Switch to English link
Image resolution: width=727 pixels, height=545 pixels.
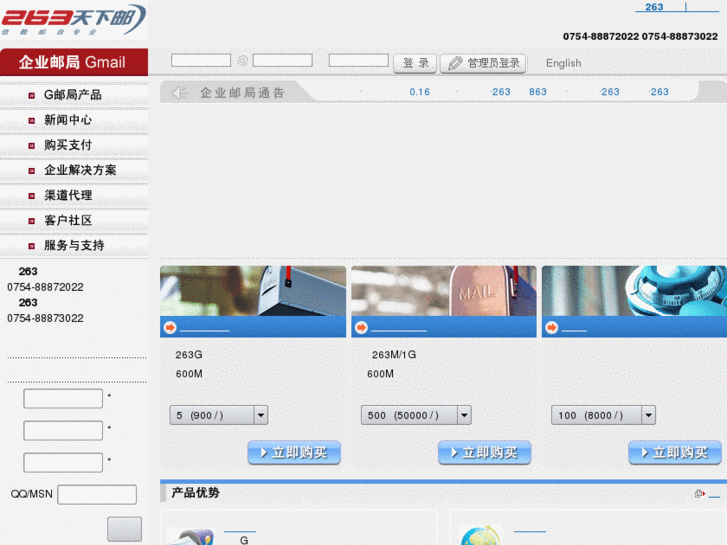tap(563, 63)
